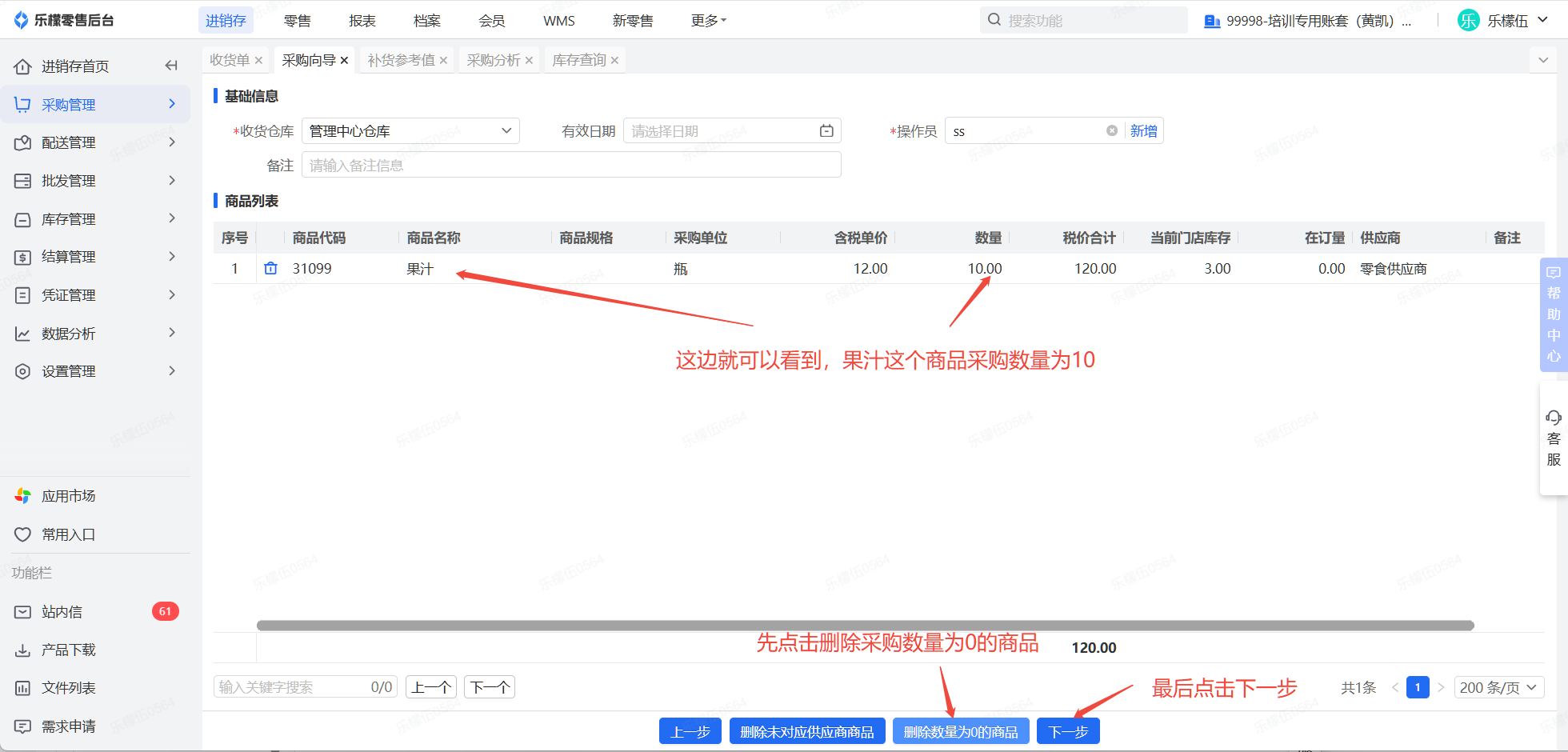Click 删除数量为0的商品 button

pos(961,731)
